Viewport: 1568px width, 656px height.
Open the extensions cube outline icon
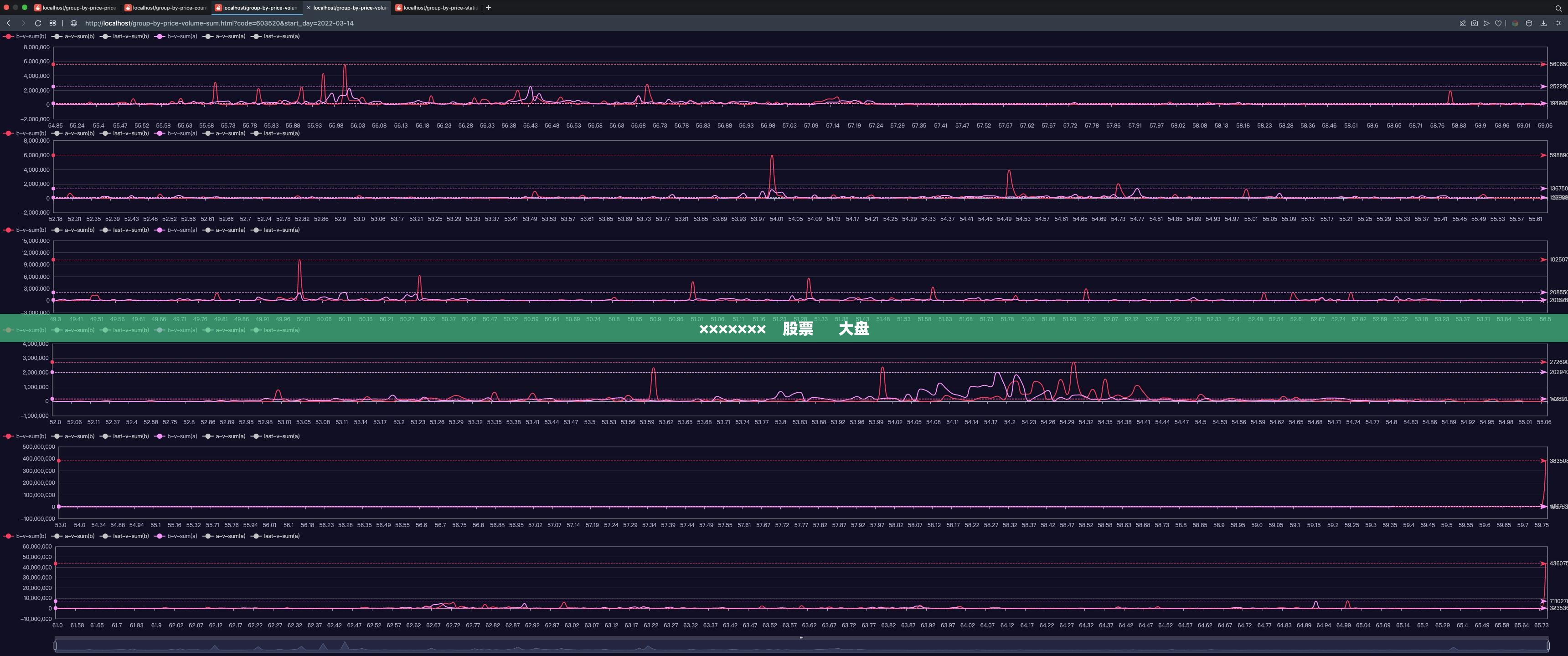1528,23
